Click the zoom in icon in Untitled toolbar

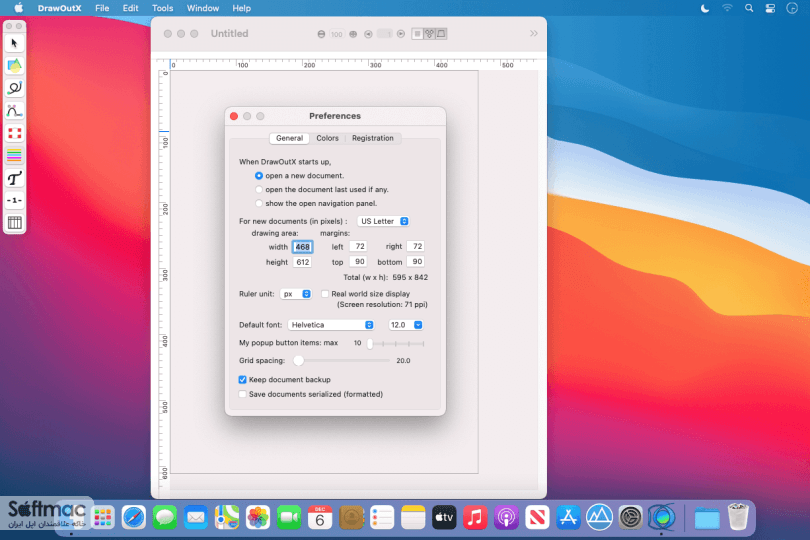pos(353,34)
